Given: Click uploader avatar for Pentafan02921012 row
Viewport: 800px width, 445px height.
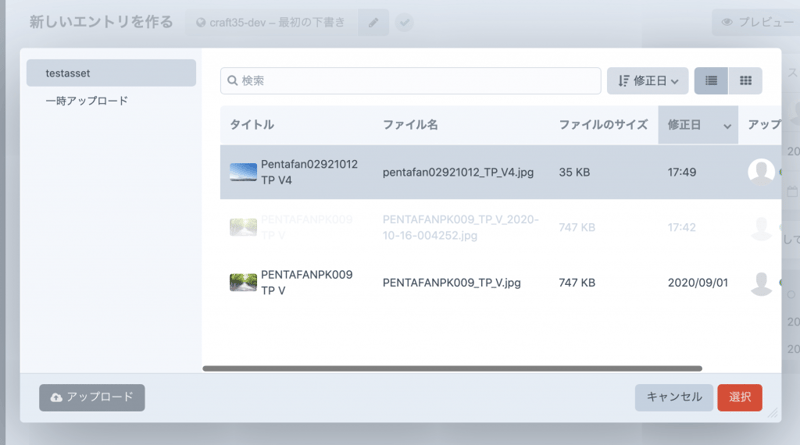Looking at the screenshot, I should tap(761, 172).
